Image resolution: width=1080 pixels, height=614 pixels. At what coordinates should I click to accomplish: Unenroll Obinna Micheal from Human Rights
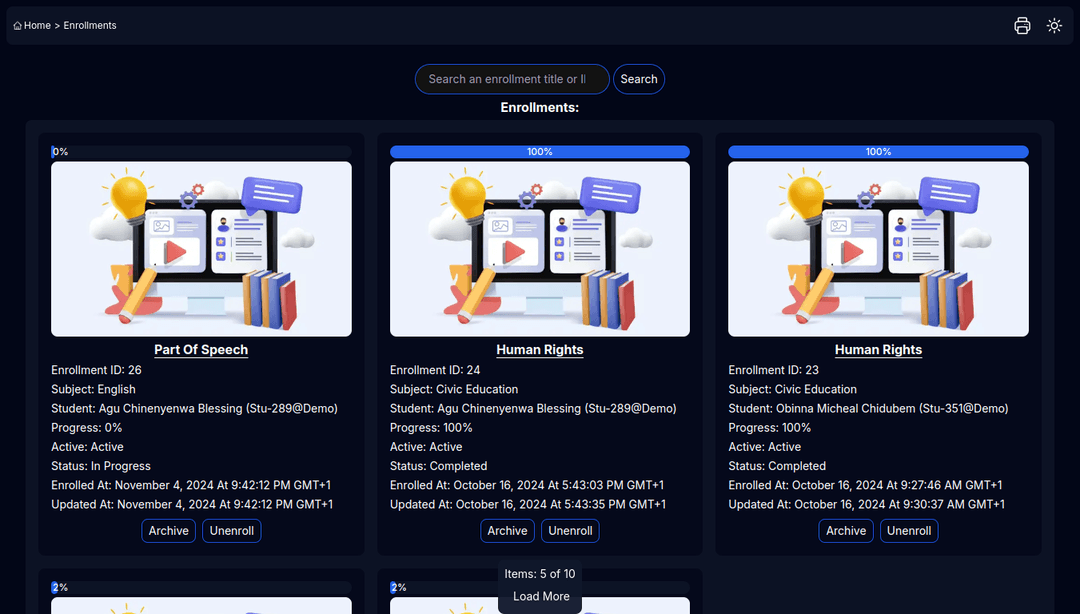coord(909,531)
